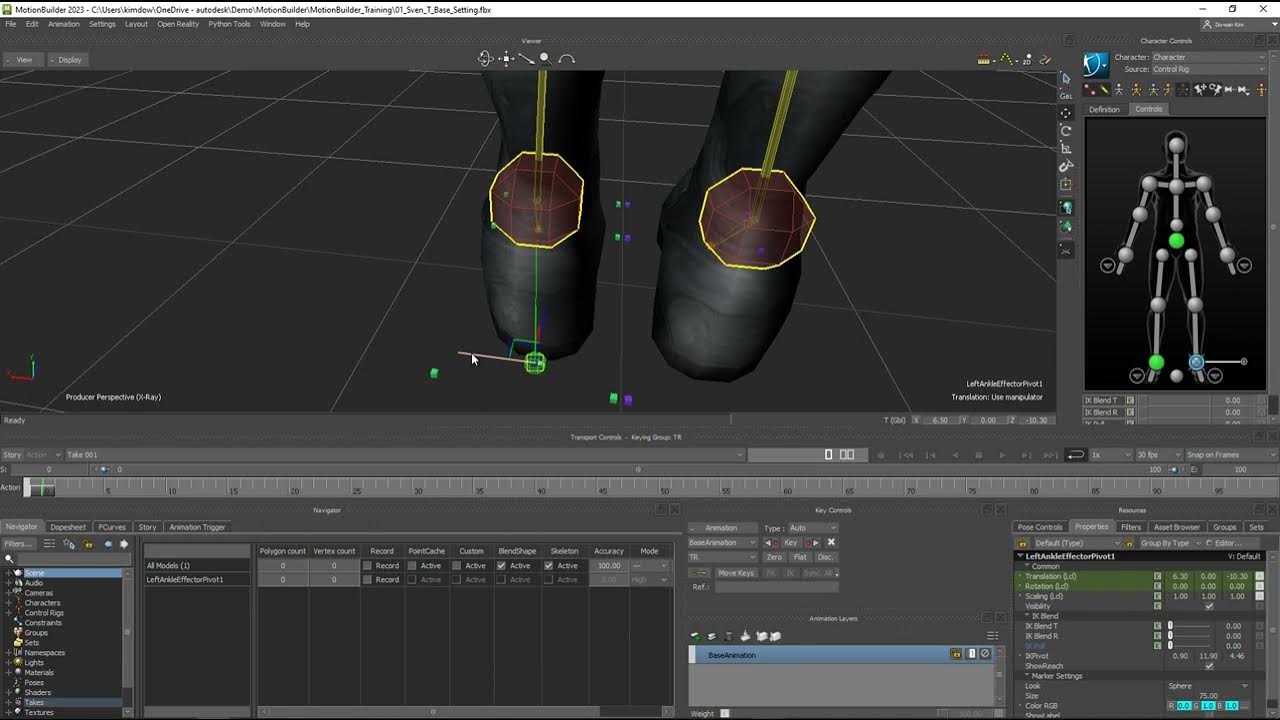Lock the BaseAnimation layer

point(955,654)
